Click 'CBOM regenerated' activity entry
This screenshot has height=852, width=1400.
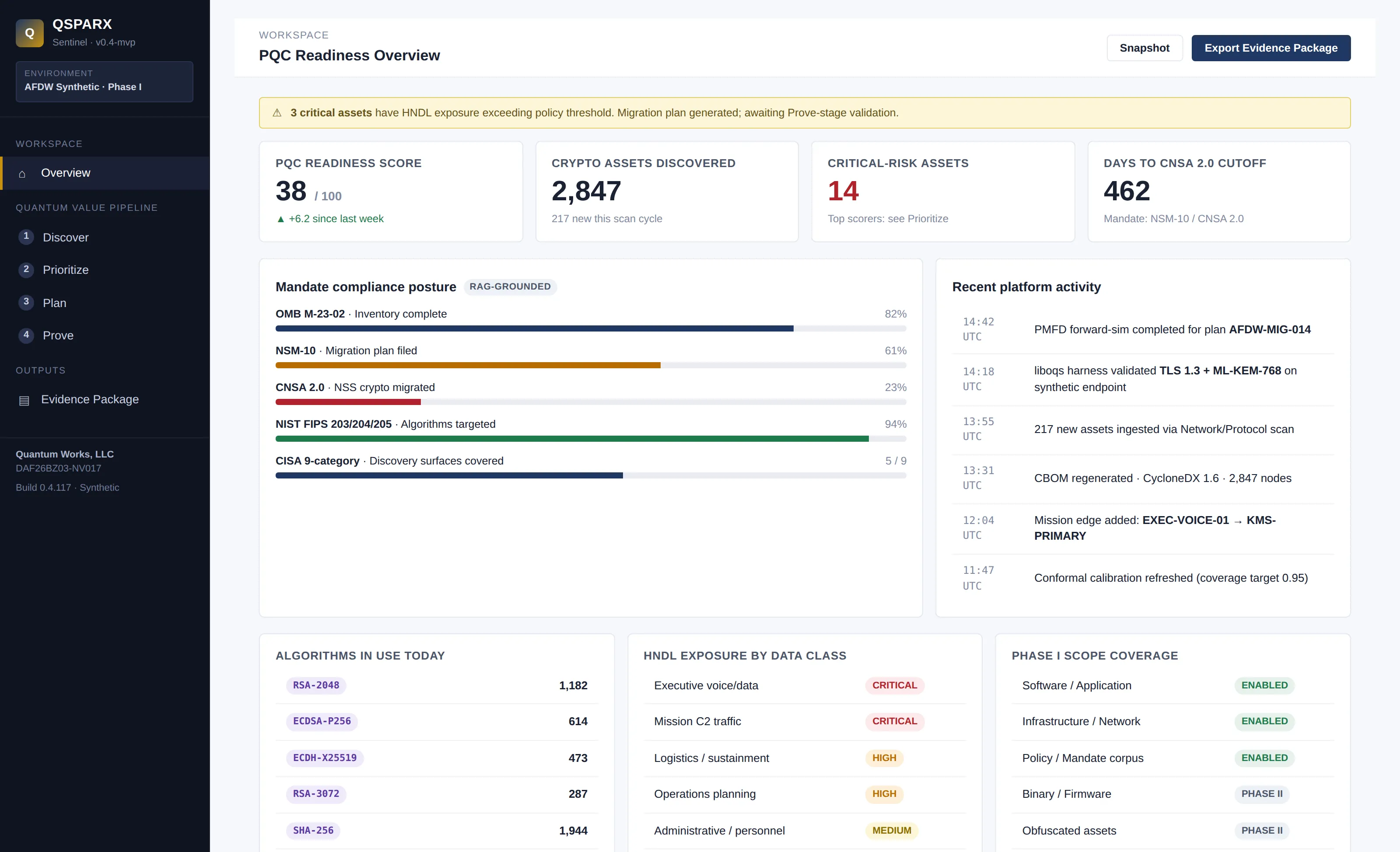(1143, 478)
